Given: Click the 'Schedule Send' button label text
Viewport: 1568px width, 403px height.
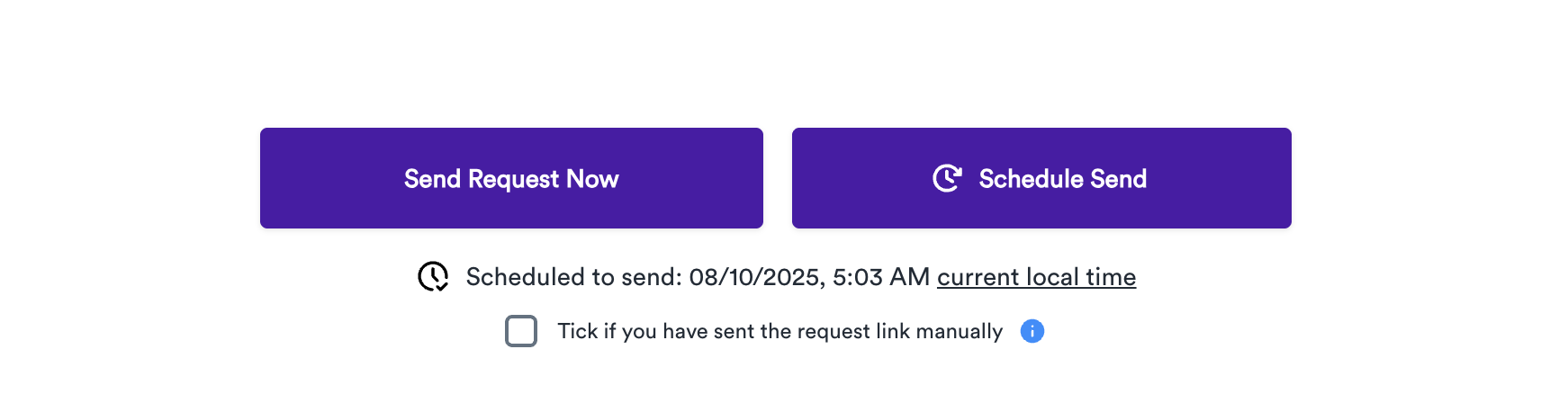Looking at the screenshot, I should coord(1062,179).
